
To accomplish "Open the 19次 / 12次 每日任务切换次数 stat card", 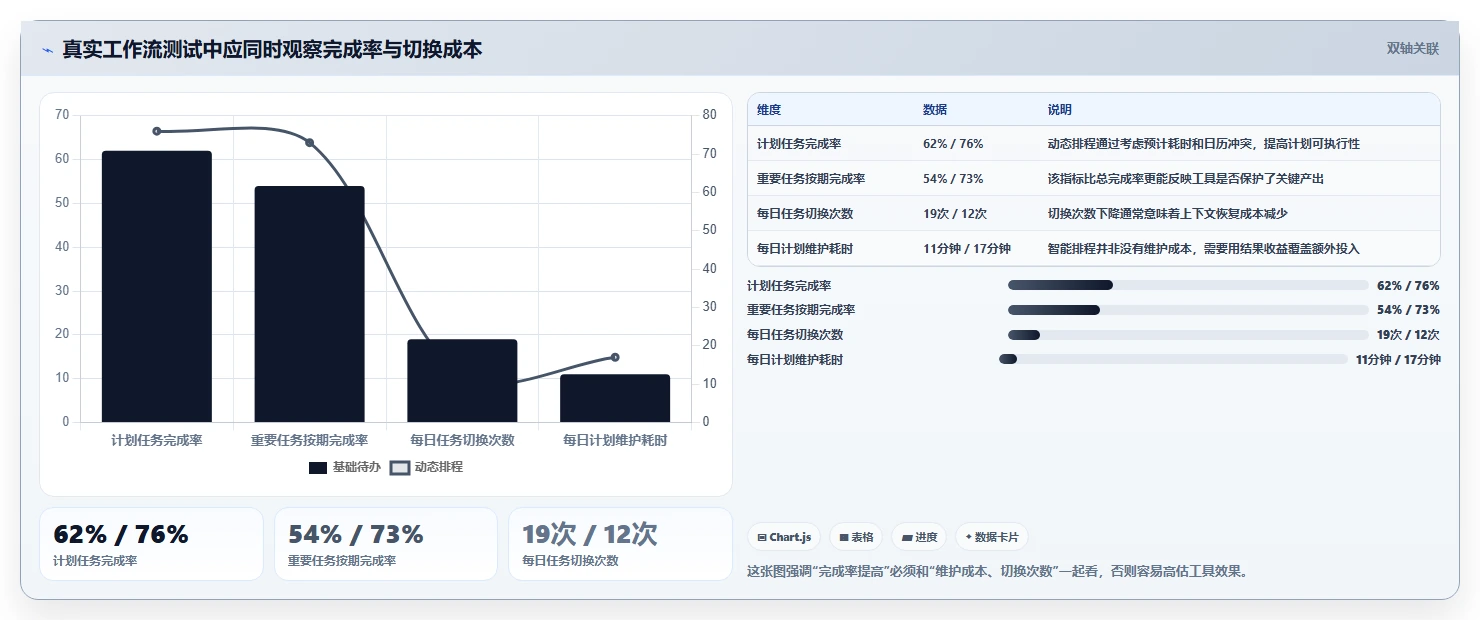I will [620, 544].
